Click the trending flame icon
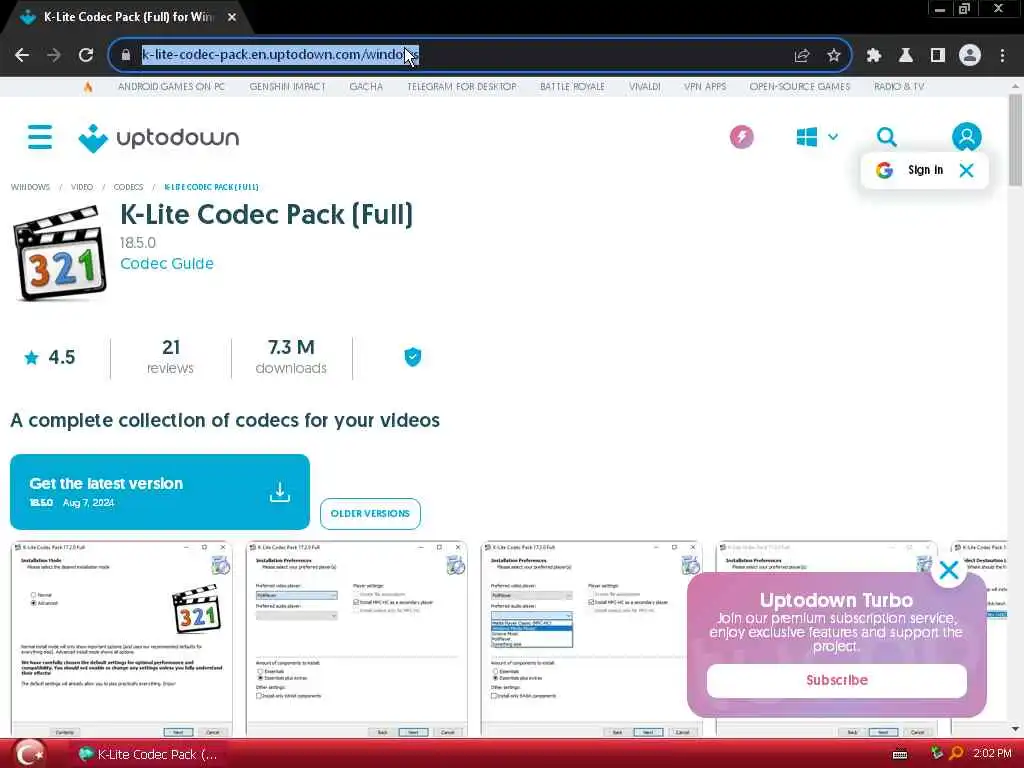The height and width of the screenshot is (768, 1024). [x=88, y=86]
